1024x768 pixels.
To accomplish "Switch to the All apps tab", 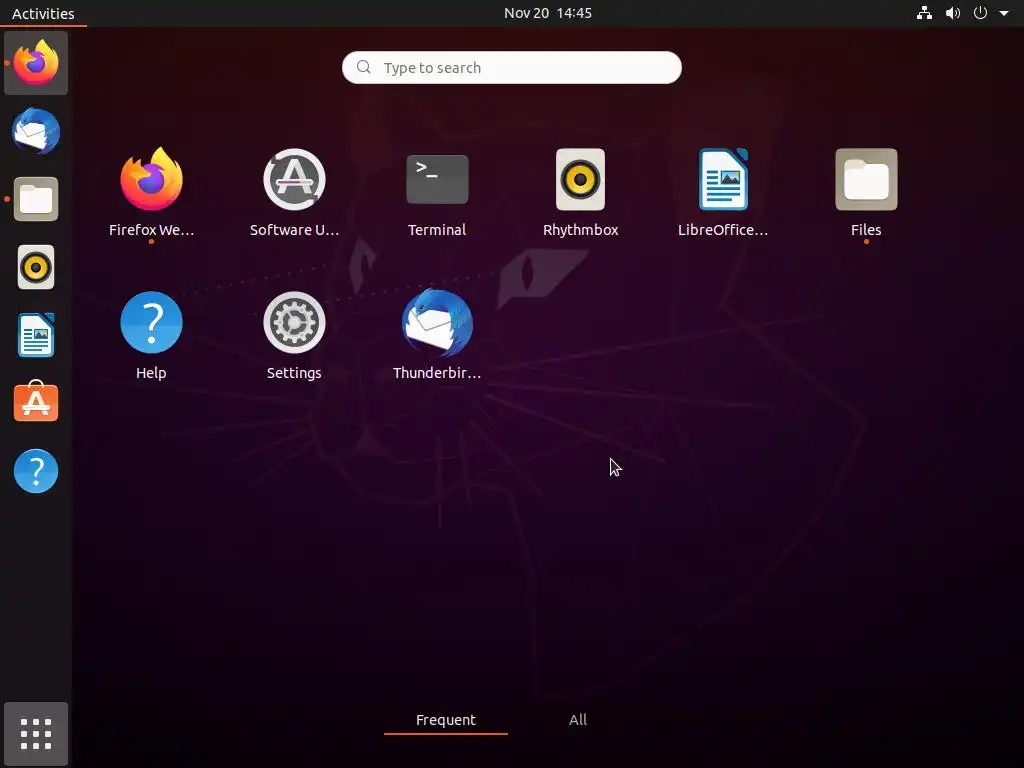I will (578, 720).
